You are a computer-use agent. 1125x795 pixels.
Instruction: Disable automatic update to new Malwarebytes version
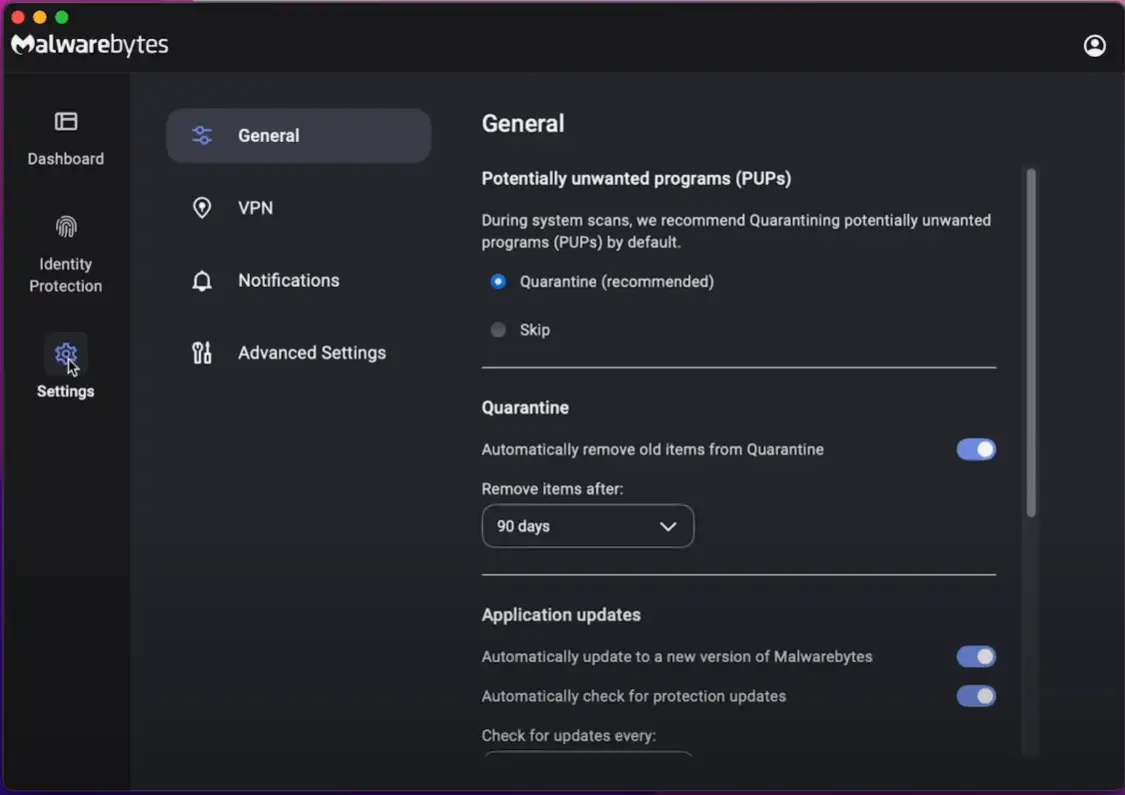coord(976,657)
